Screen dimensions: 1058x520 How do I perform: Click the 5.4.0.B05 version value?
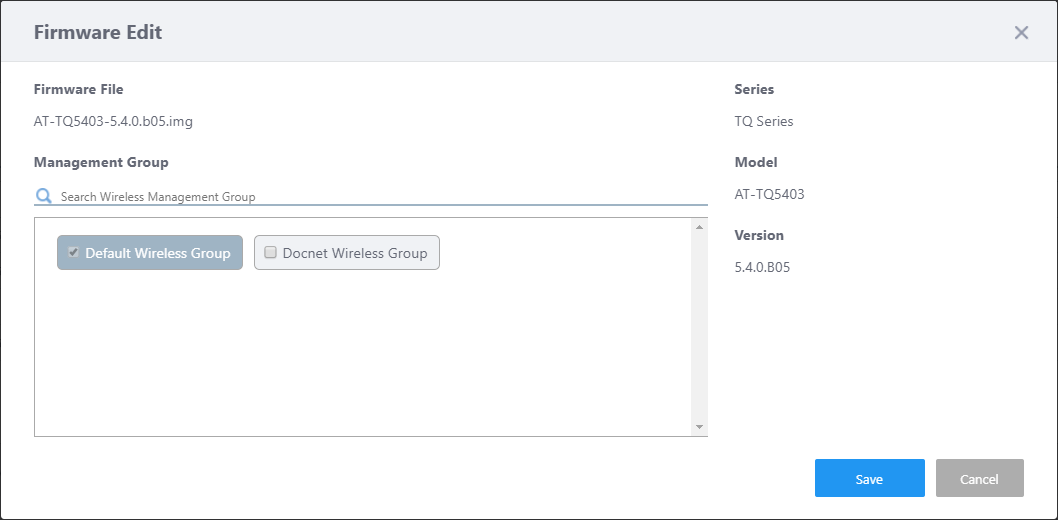[x=762, y=268]
